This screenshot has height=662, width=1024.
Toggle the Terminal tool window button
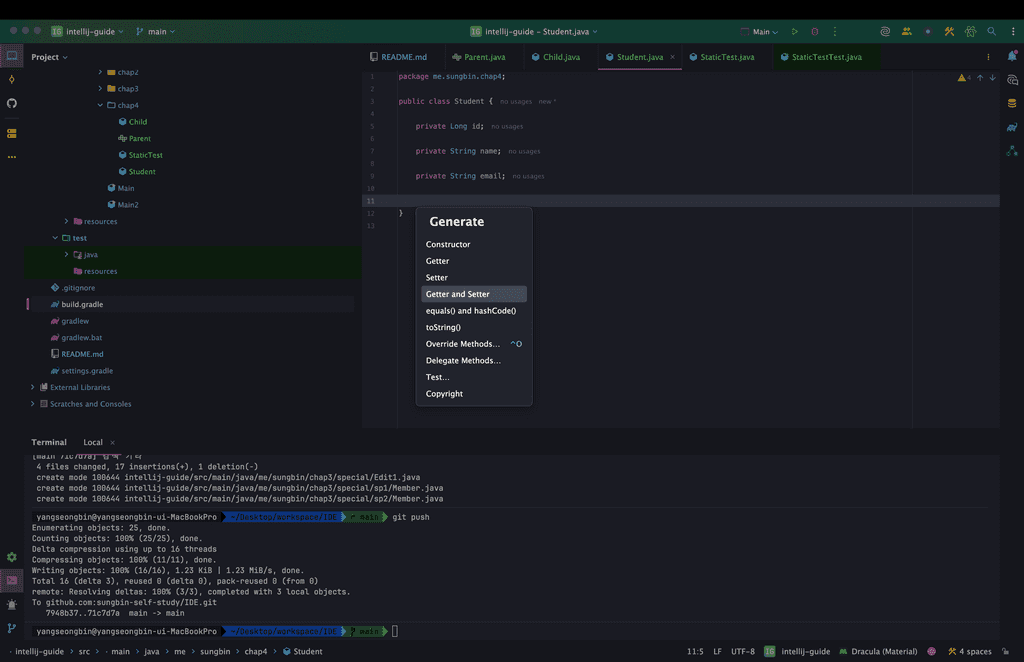click(12, 580)
